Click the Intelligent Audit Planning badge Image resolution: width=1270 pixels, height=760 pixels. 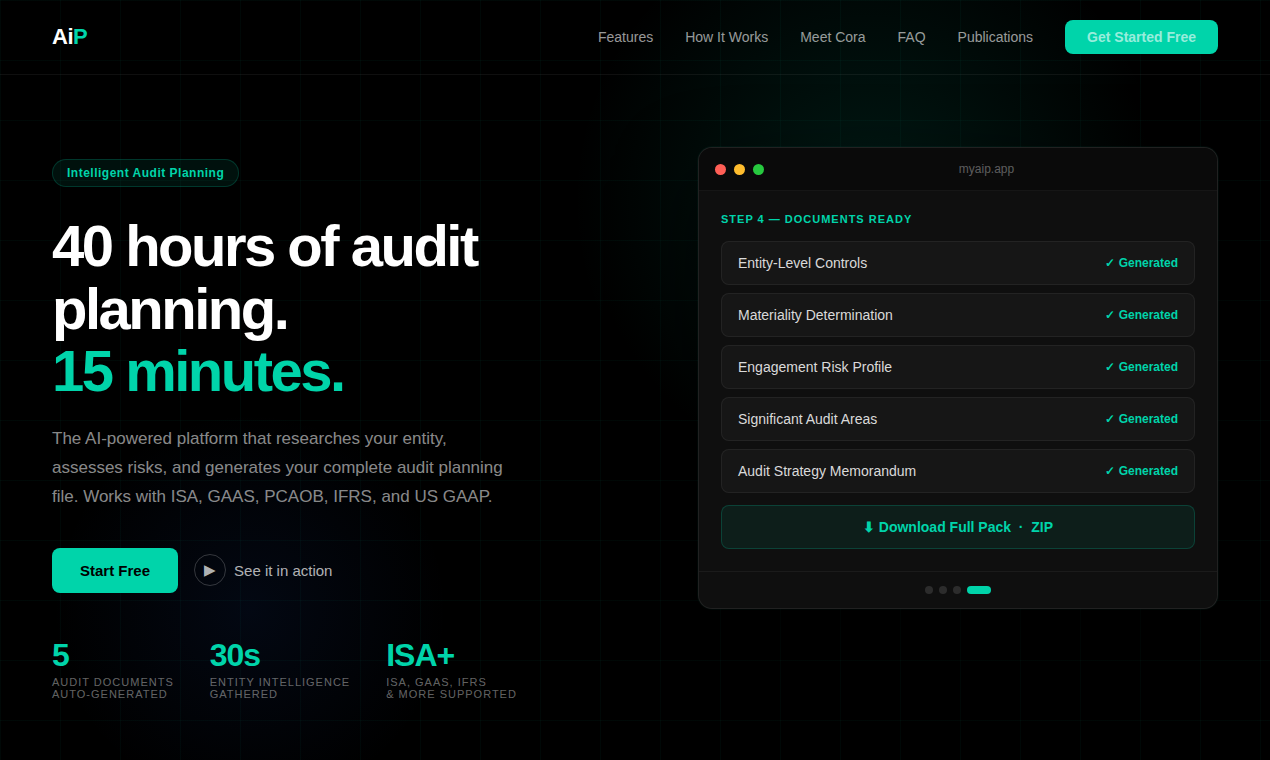pyautogui.click(x=145, y=172)
